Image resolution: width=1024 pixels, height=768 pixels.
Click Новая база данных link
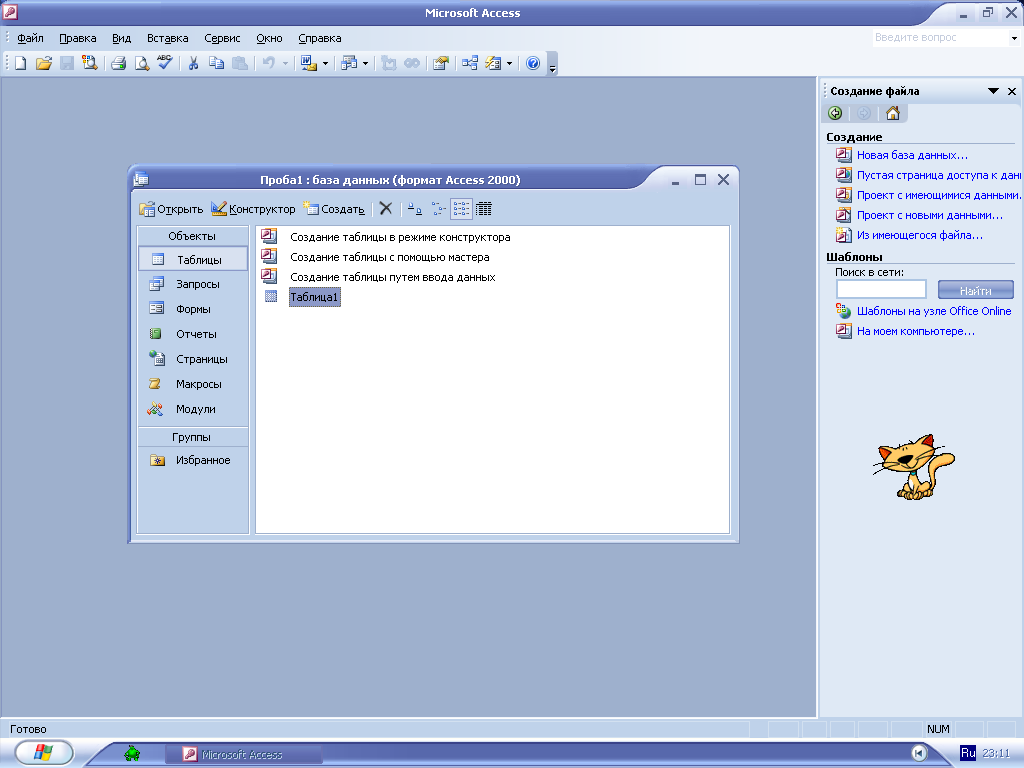[912, 155]
